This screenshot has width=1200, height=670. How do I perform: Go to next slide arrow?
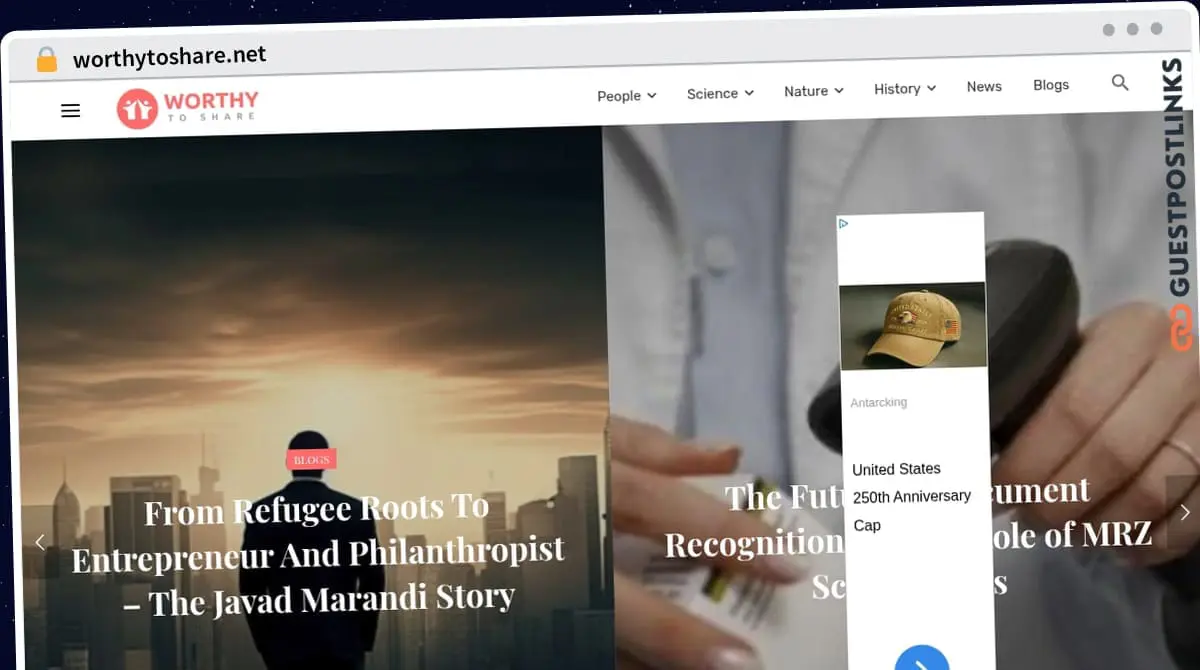coord(1184,512)
